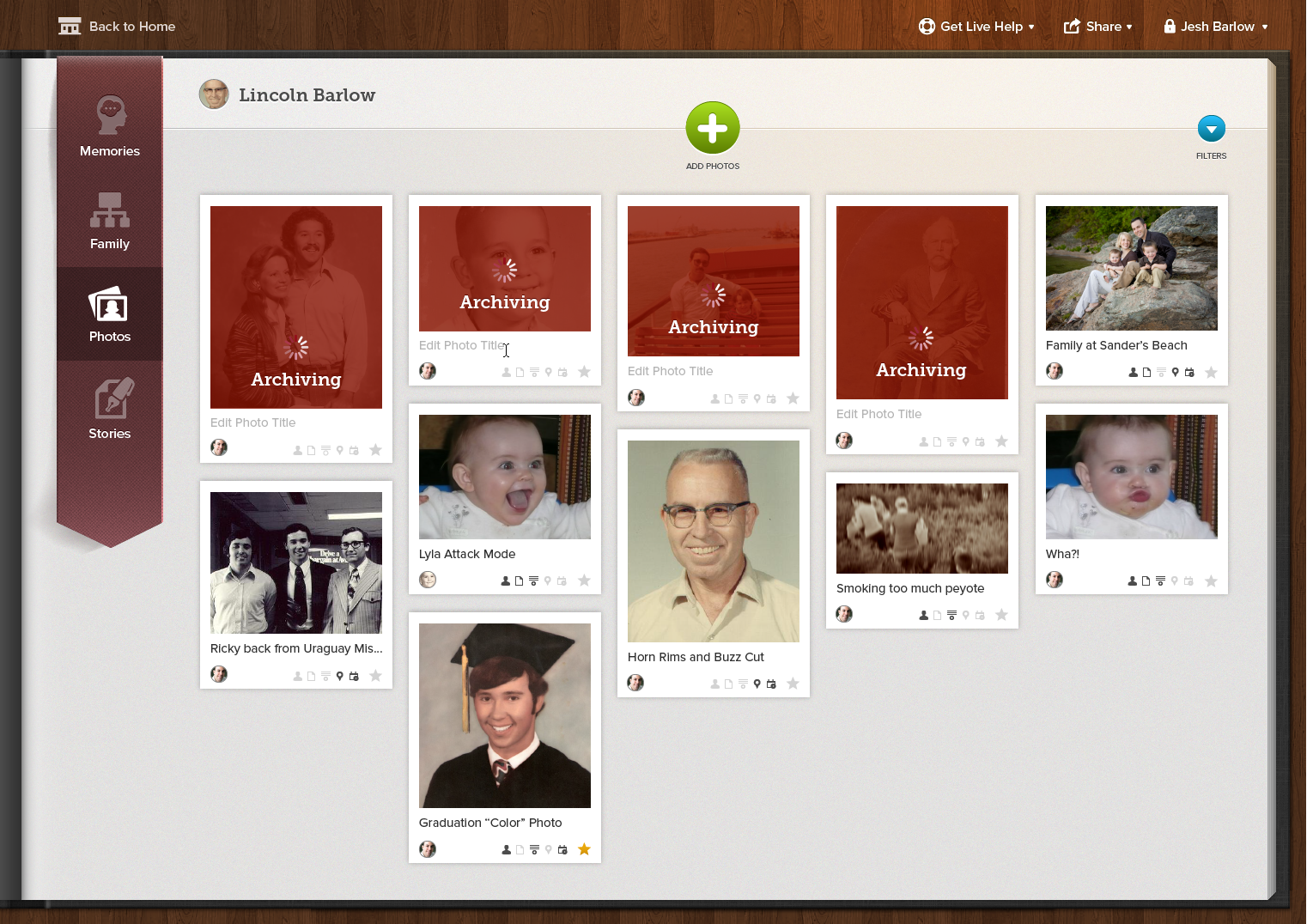Star the Lyla Attack Mode photo
The image size is (1307, 924).
(584, 581)
